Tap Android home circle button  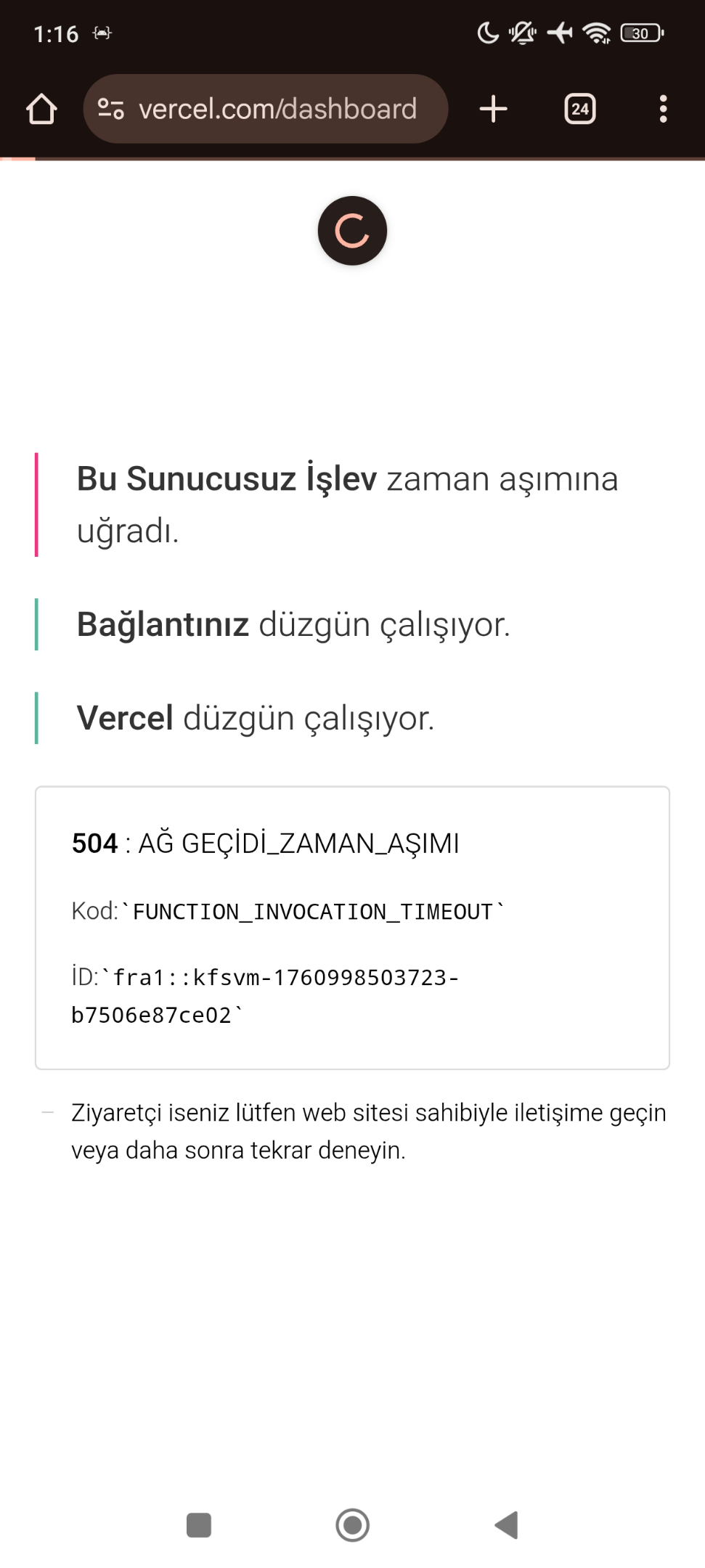click(x=352, y=1524)
